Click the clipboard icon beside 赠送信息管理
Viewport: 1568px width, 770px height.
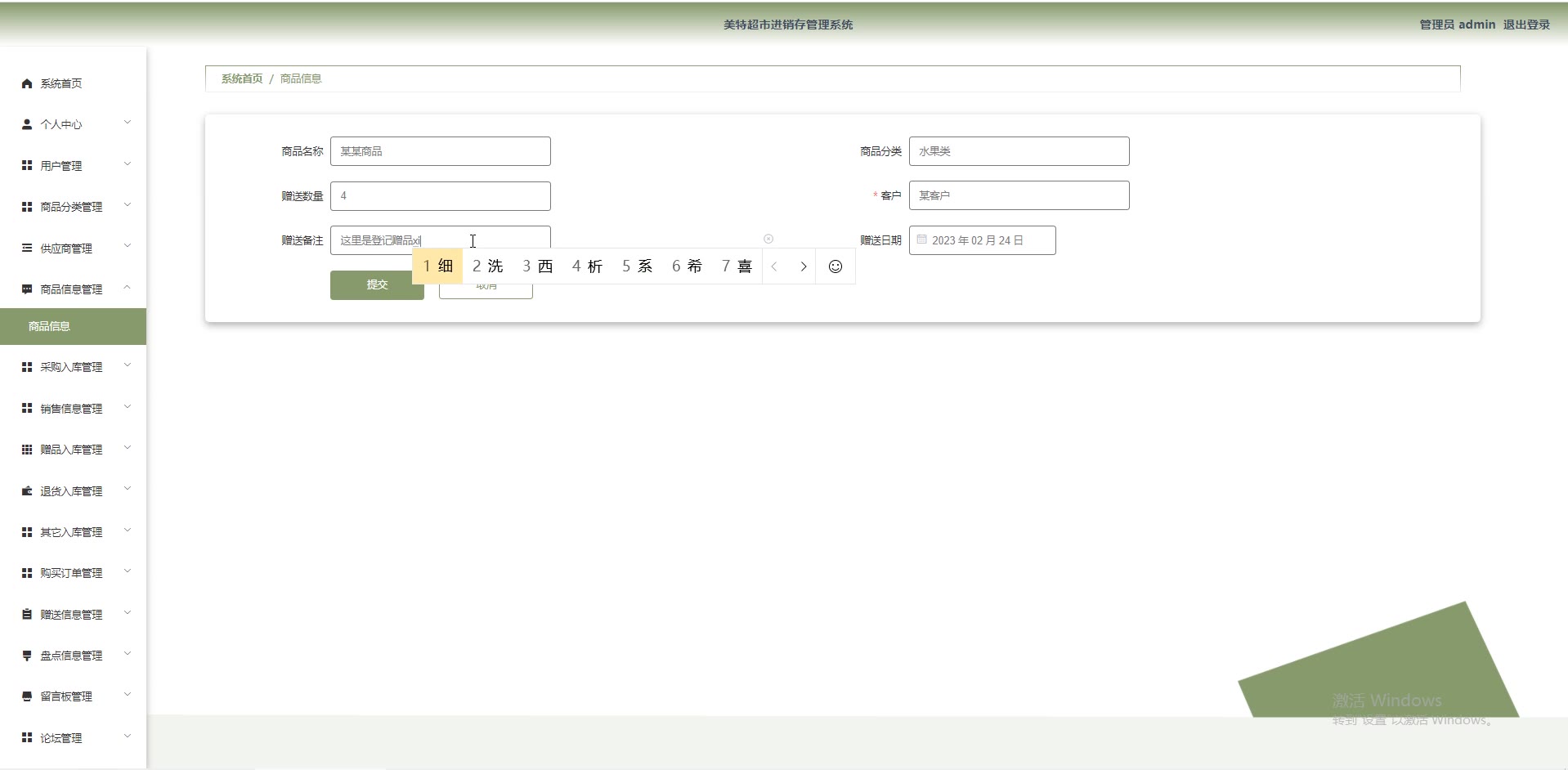pyautogui.click(x=27, y=614)
